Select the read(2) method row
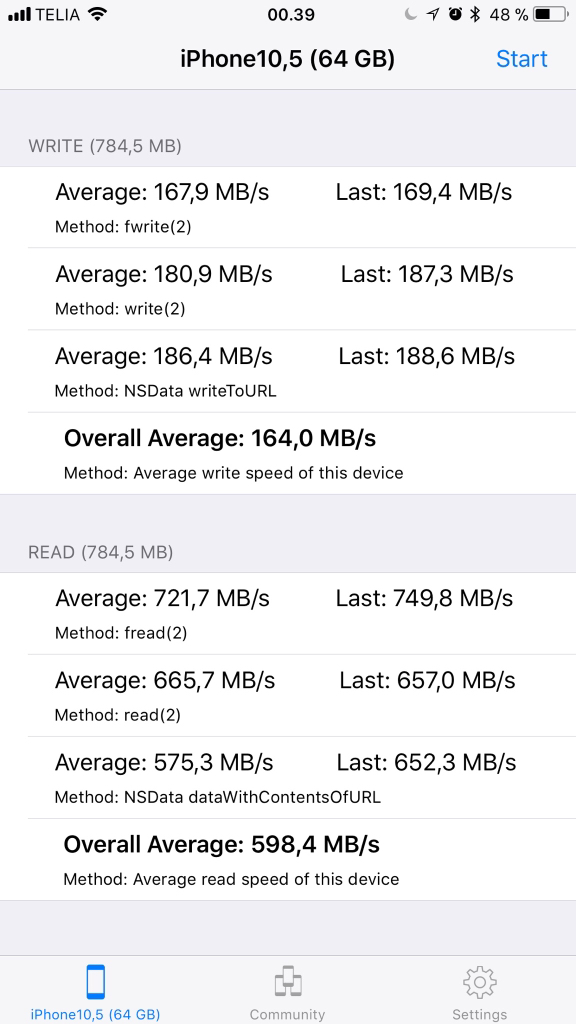576x1024 pixels. (x=288, y=696)
